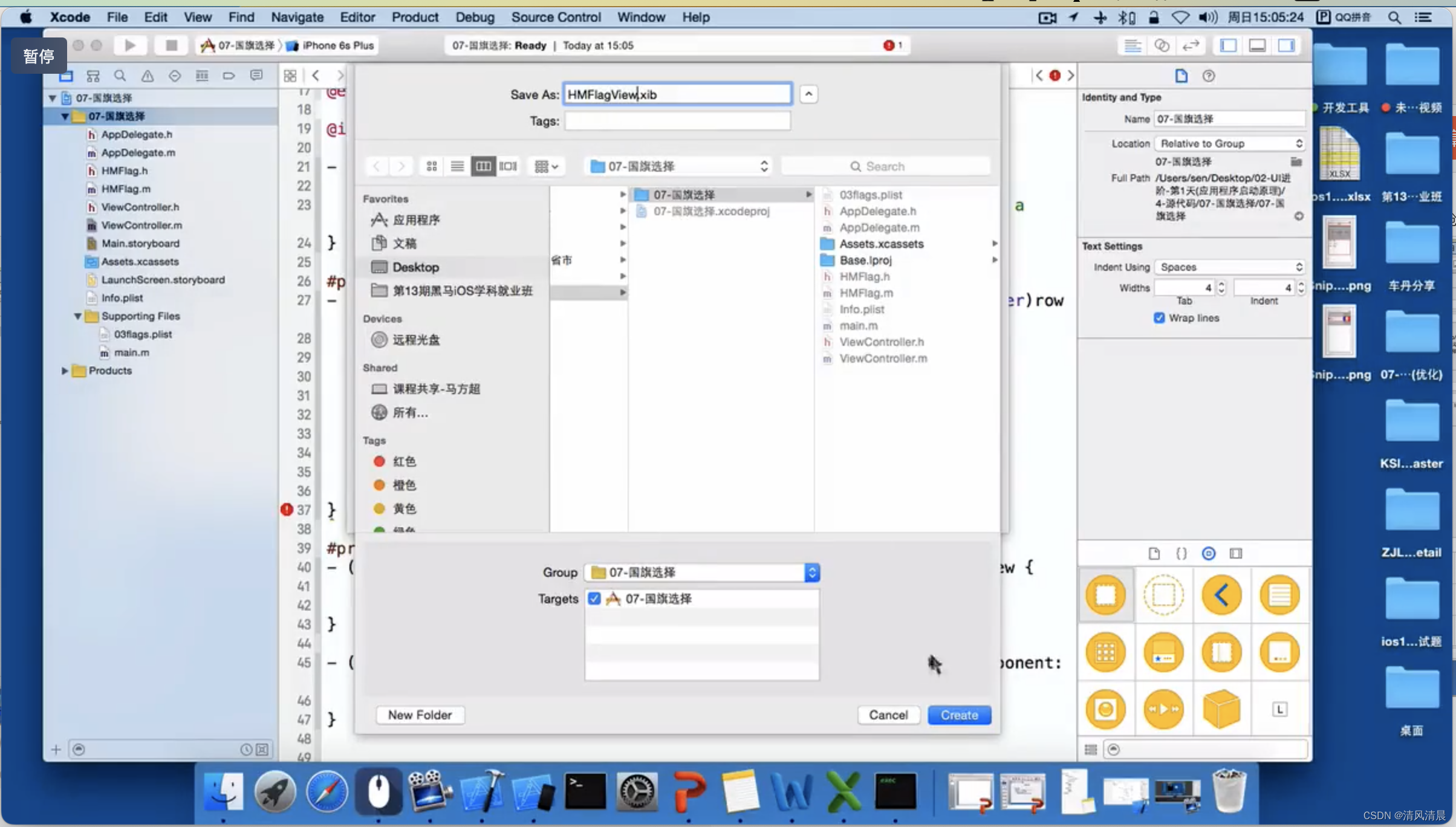Click the Create button in save dialog
Viewport: 1456px width, 827px height.
click(957, 714)
